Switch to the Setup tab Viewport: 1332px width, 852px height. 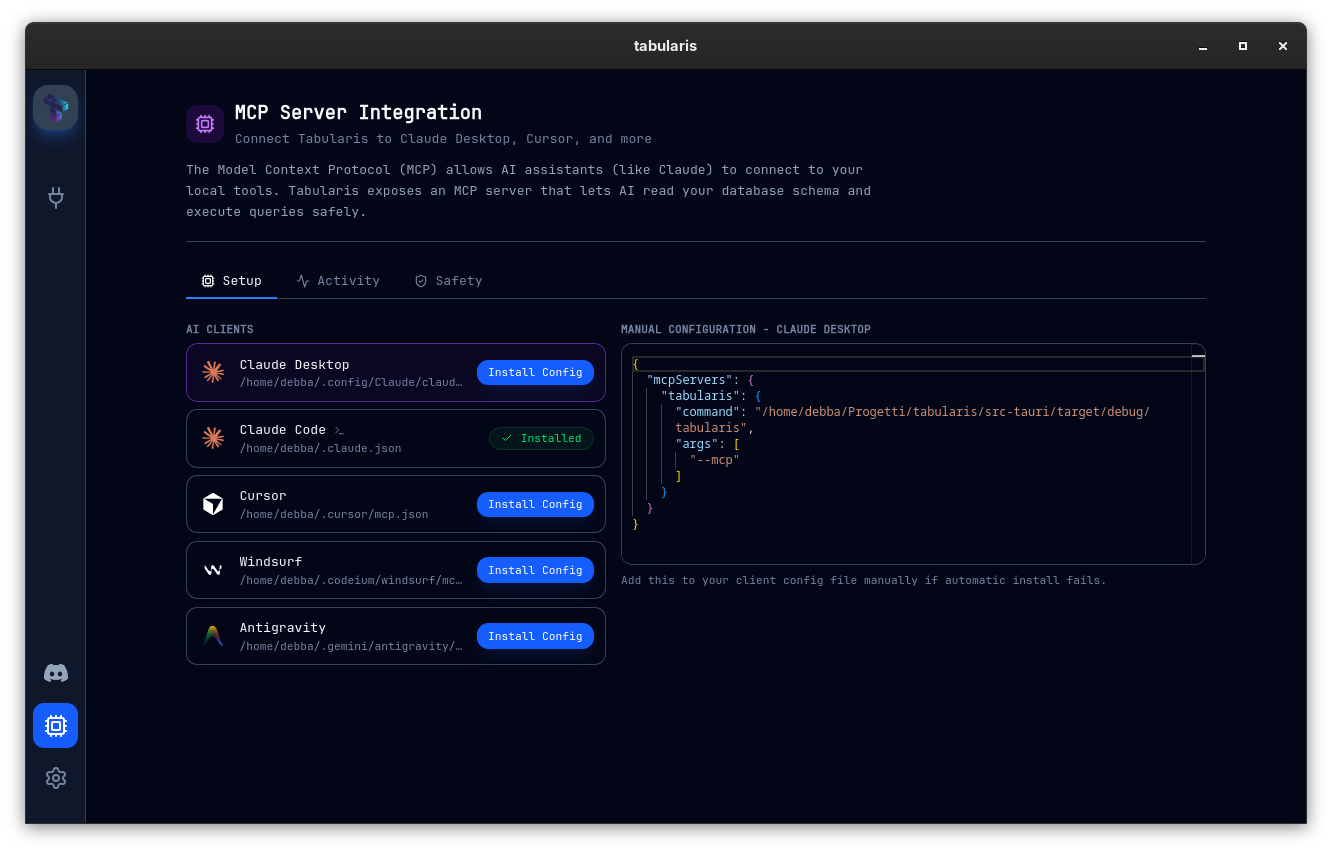click(x=232, y=281)
